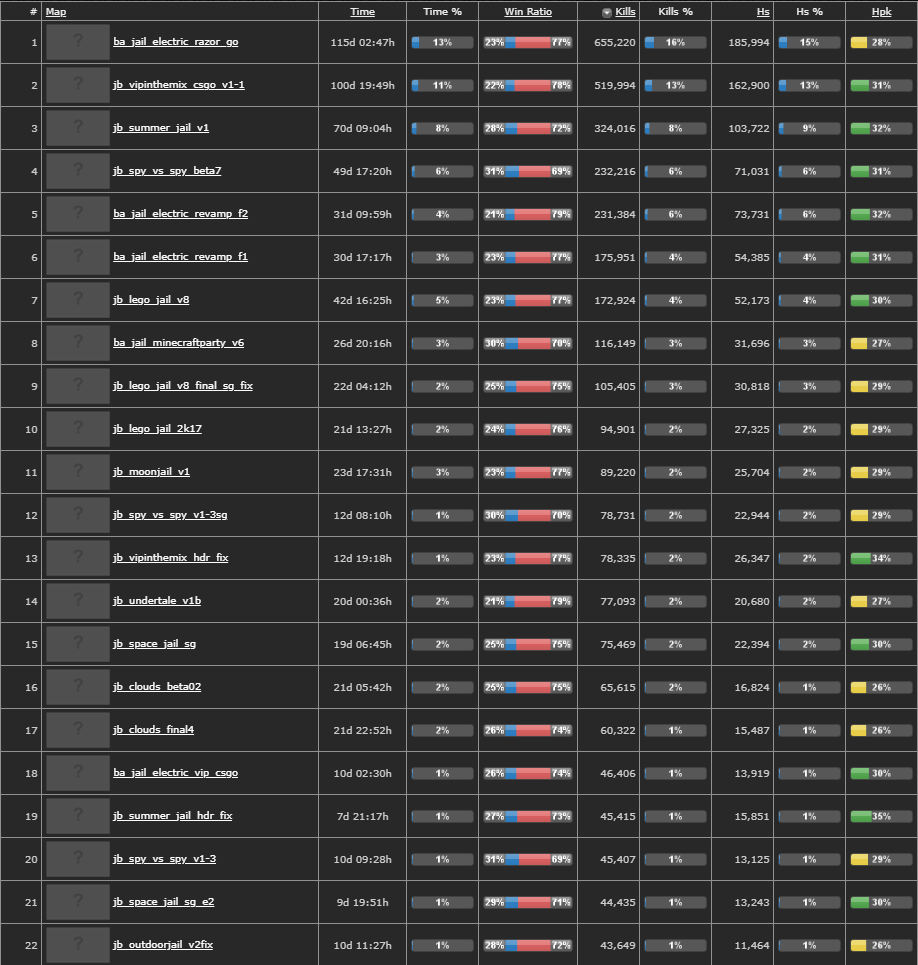Click the time value 21d 13:27h

pyautogui.click(x=362, y=430)
